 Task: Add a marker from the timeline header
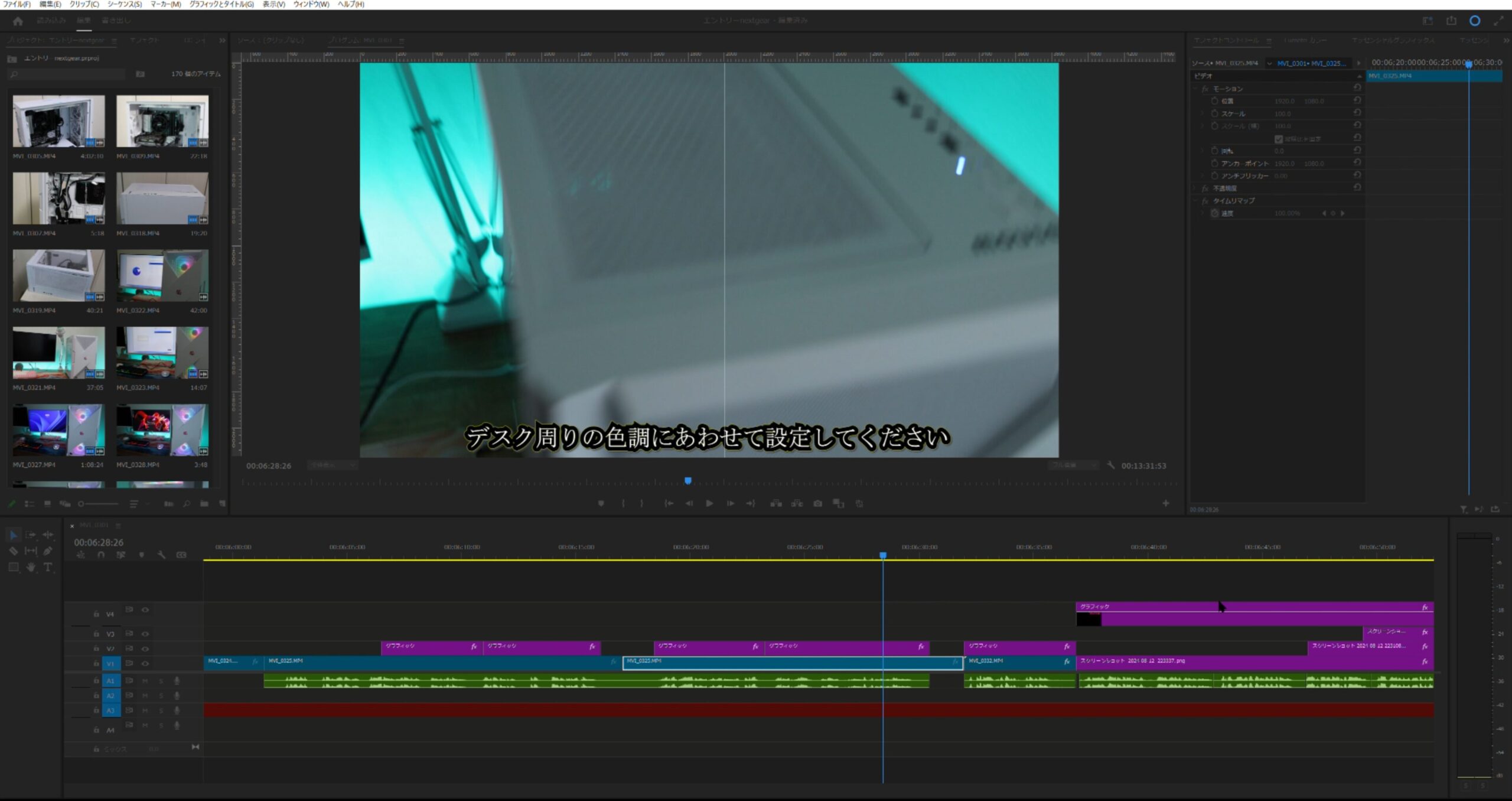pos(141,555)
